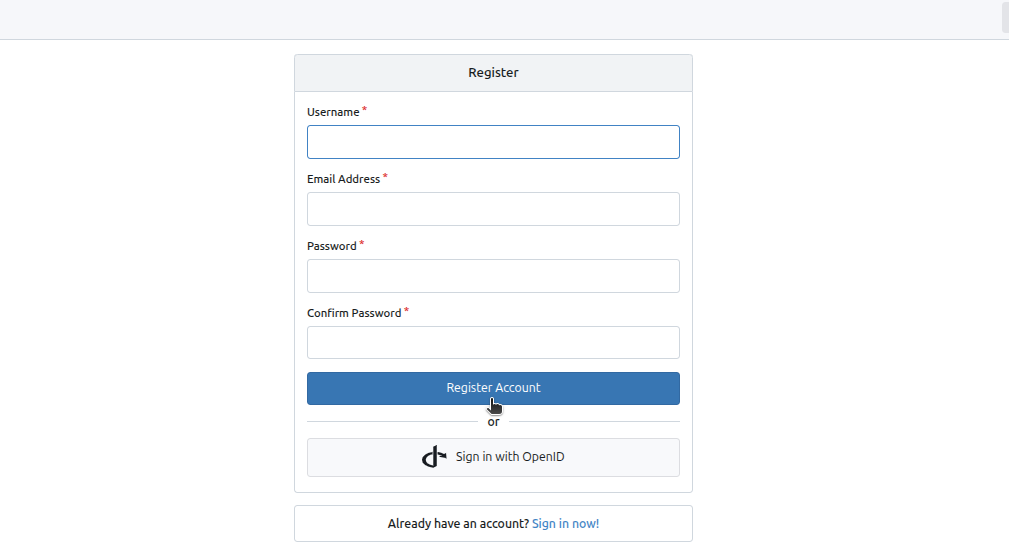Image resolution: width=1009 pixels, height=546 pixels.
Task: Click the 'or' divider text
Action: pyautogui.click(x=494, y=422)
